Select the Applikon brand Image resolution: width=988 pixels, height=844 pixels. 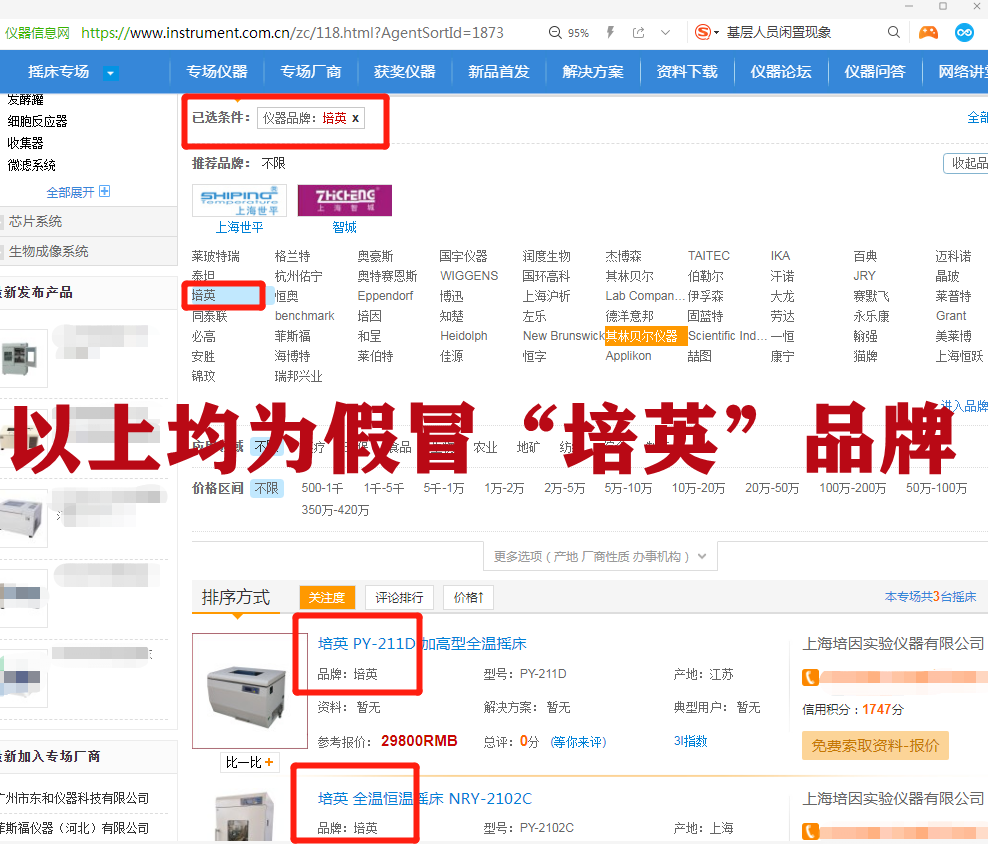tap(628, 356)
